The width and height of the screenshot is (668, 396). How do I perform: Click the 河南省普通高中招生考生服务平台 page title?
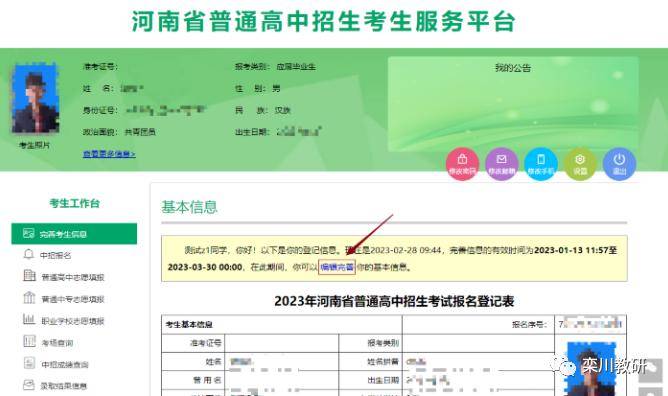[x=324, y=21]
